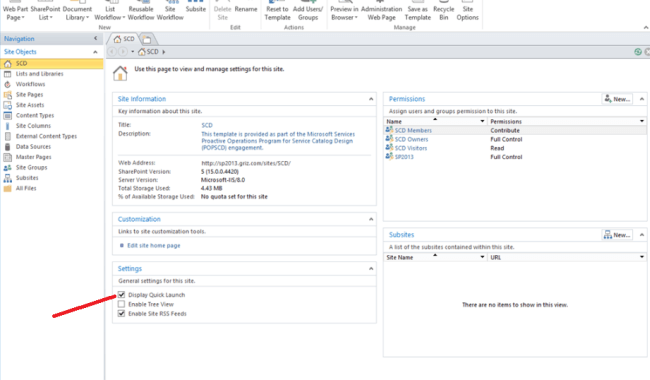
Task: Collapse the Navigation pane arrow
Action: point(96,39)
